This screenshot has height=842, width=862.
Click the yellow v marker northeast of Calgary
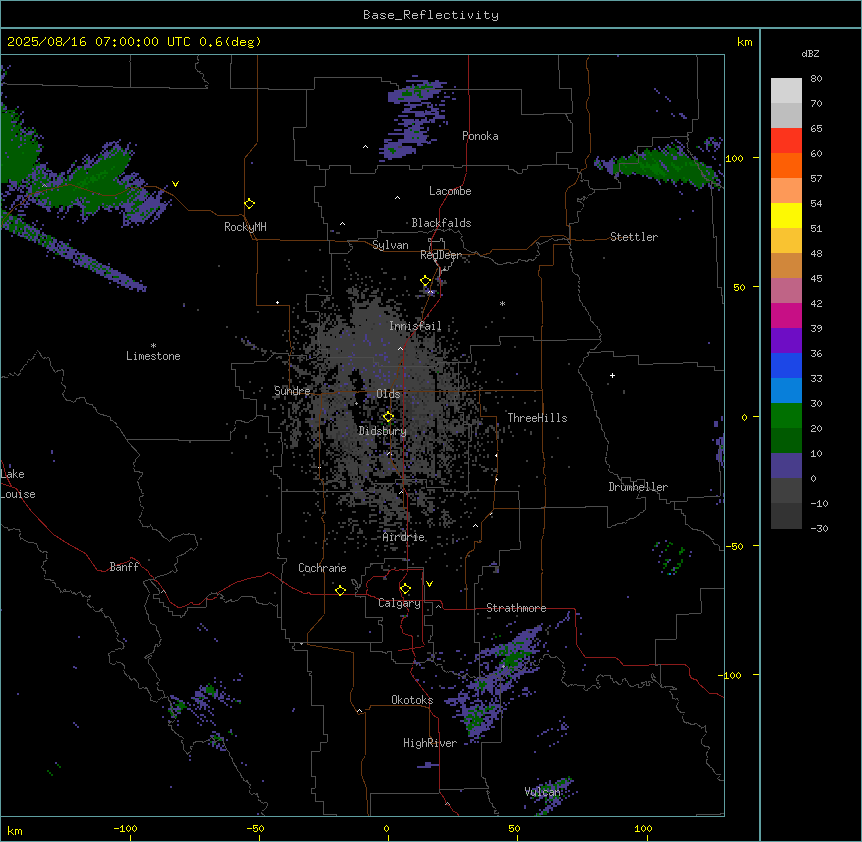(x=429, y=584)
